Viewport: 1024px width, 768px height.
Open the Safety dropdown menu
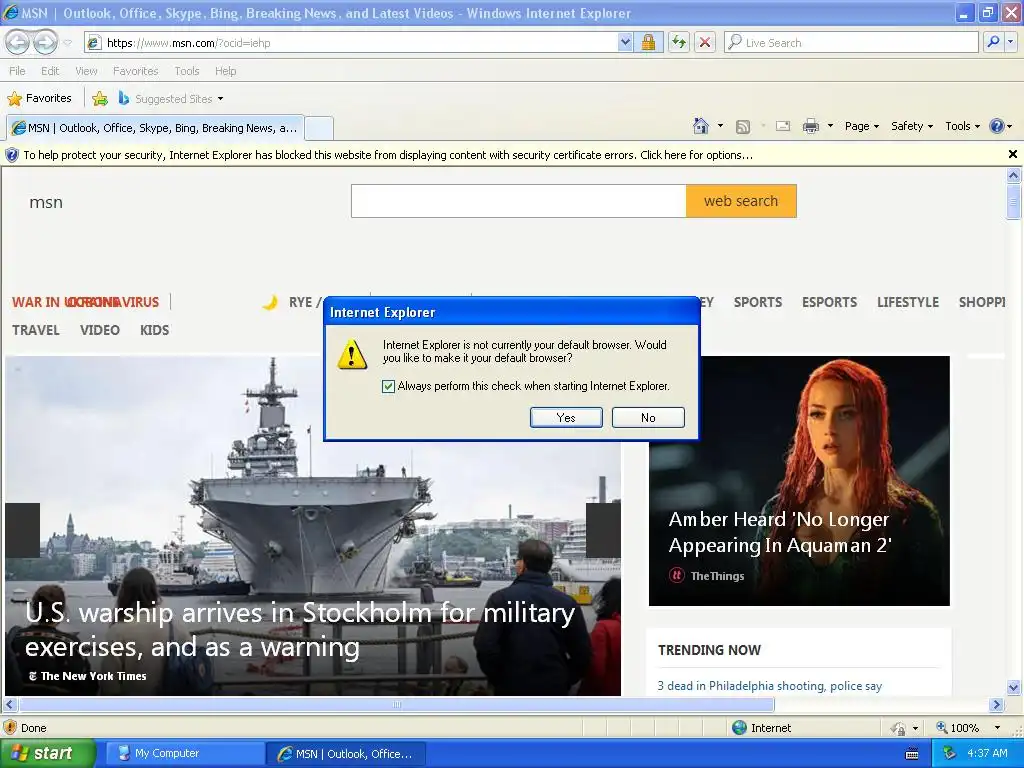click(912, 126)
